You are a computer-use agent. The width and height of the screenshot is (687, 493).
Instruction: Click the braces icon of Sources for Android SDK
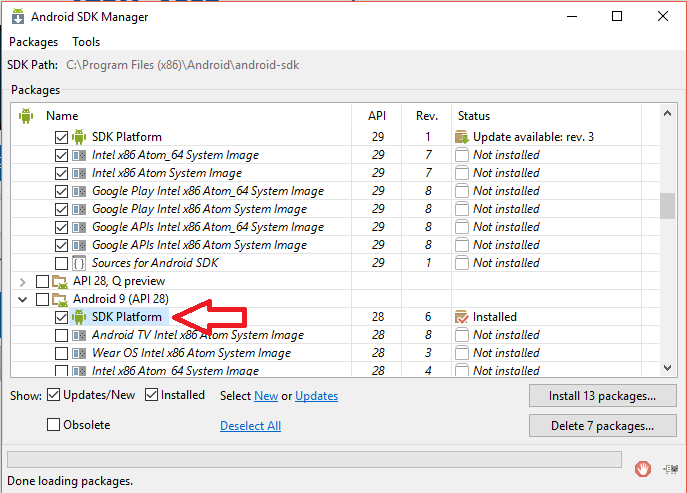click(79, 263)
